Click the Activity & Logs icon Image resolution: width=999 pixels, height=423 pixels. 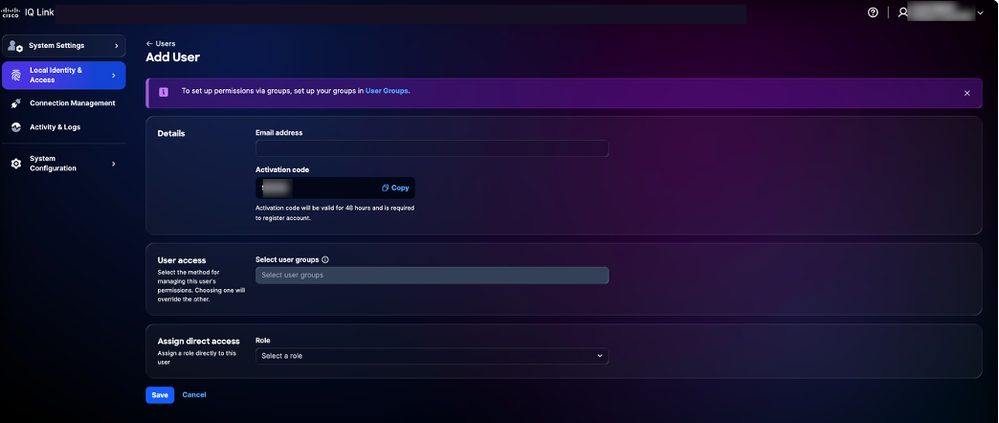pyautogui.click(x=16, y=127)
